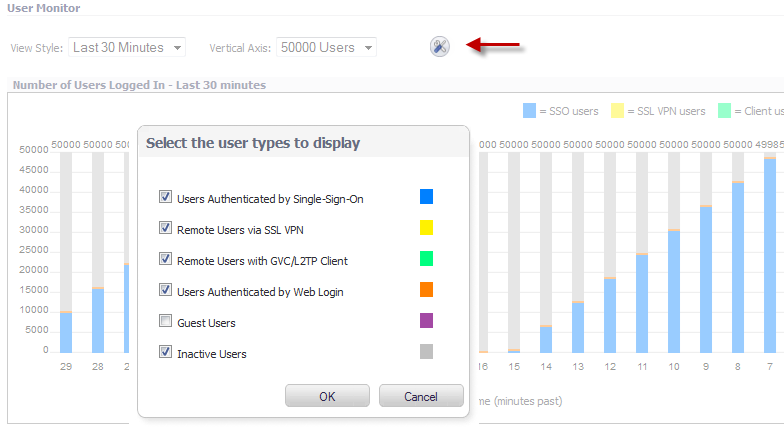Toggle Remote Users via SSL VPN checkbox
This screenshot has height=429, width=784.
point(166,229)
